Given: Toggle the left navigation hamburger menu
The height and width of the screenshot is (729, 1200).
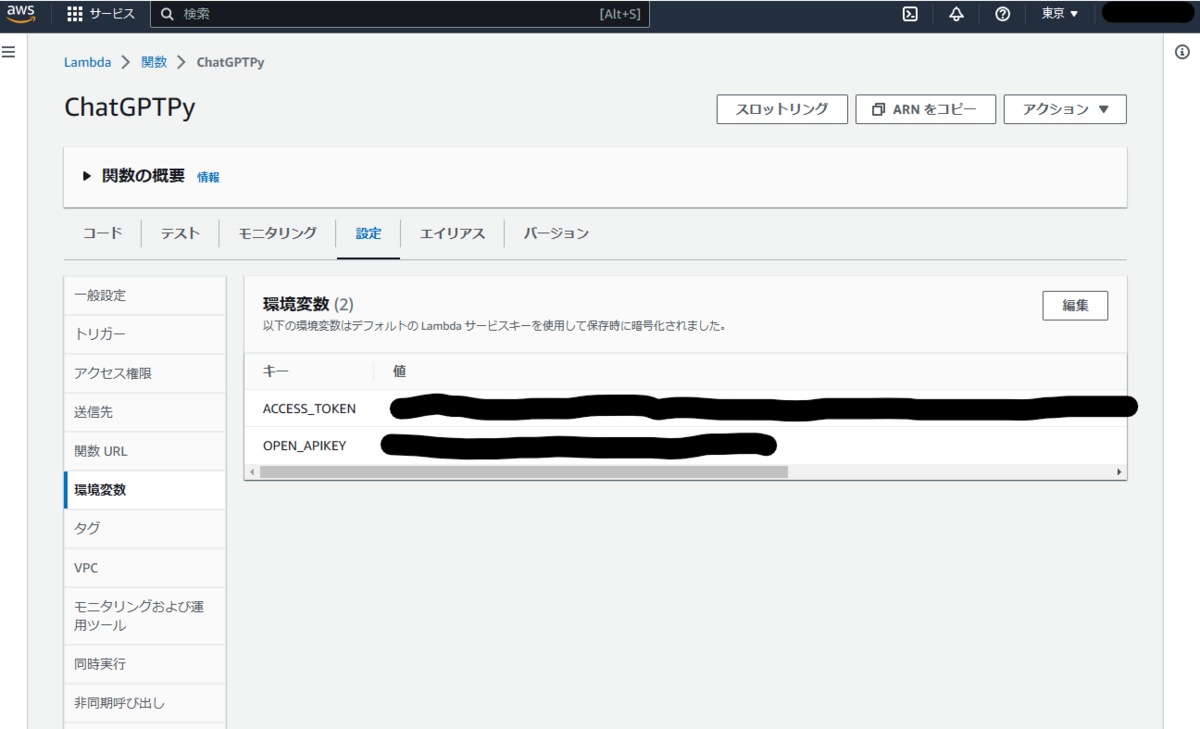Looking at the screenshot, I should (8, 52).
